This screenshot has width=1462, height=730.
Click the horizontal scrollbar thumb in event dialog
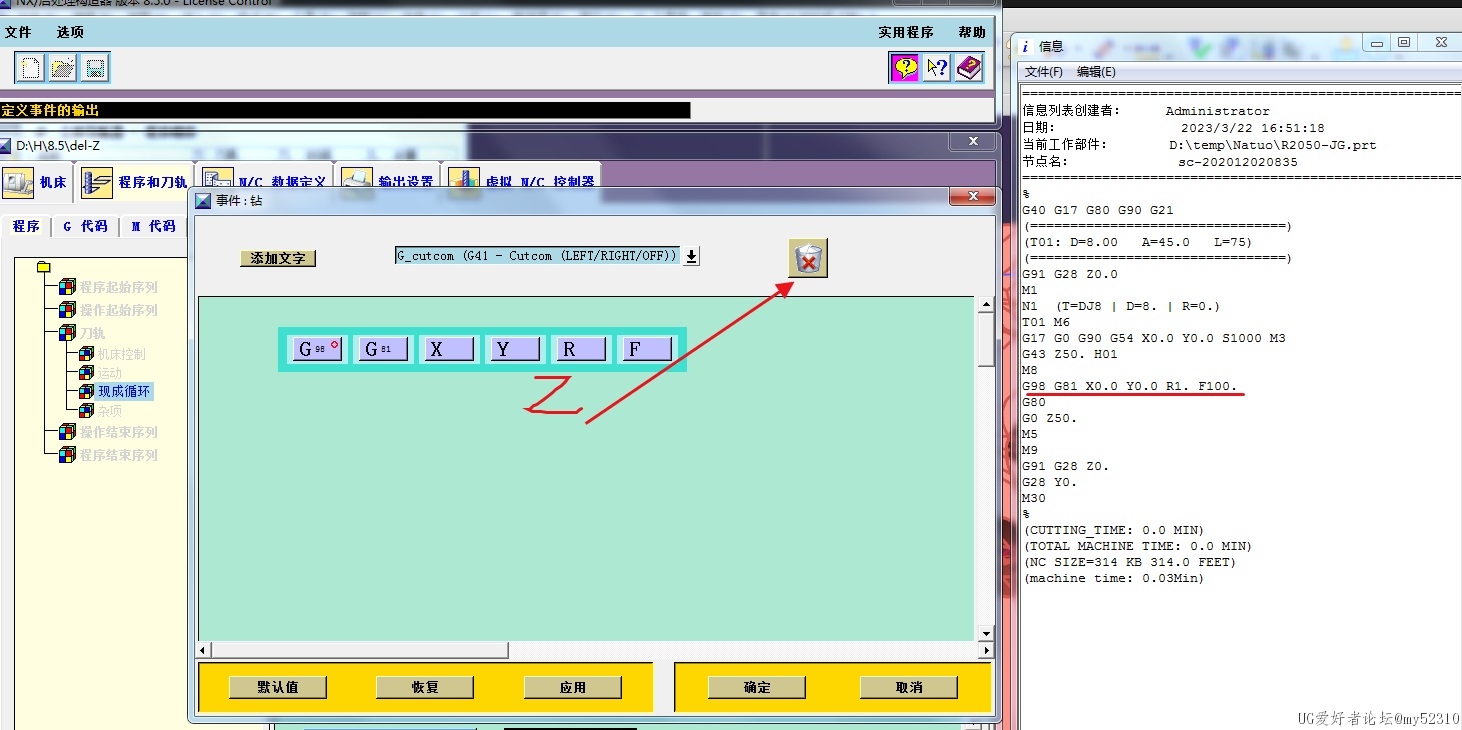click(x=360, y=650)
